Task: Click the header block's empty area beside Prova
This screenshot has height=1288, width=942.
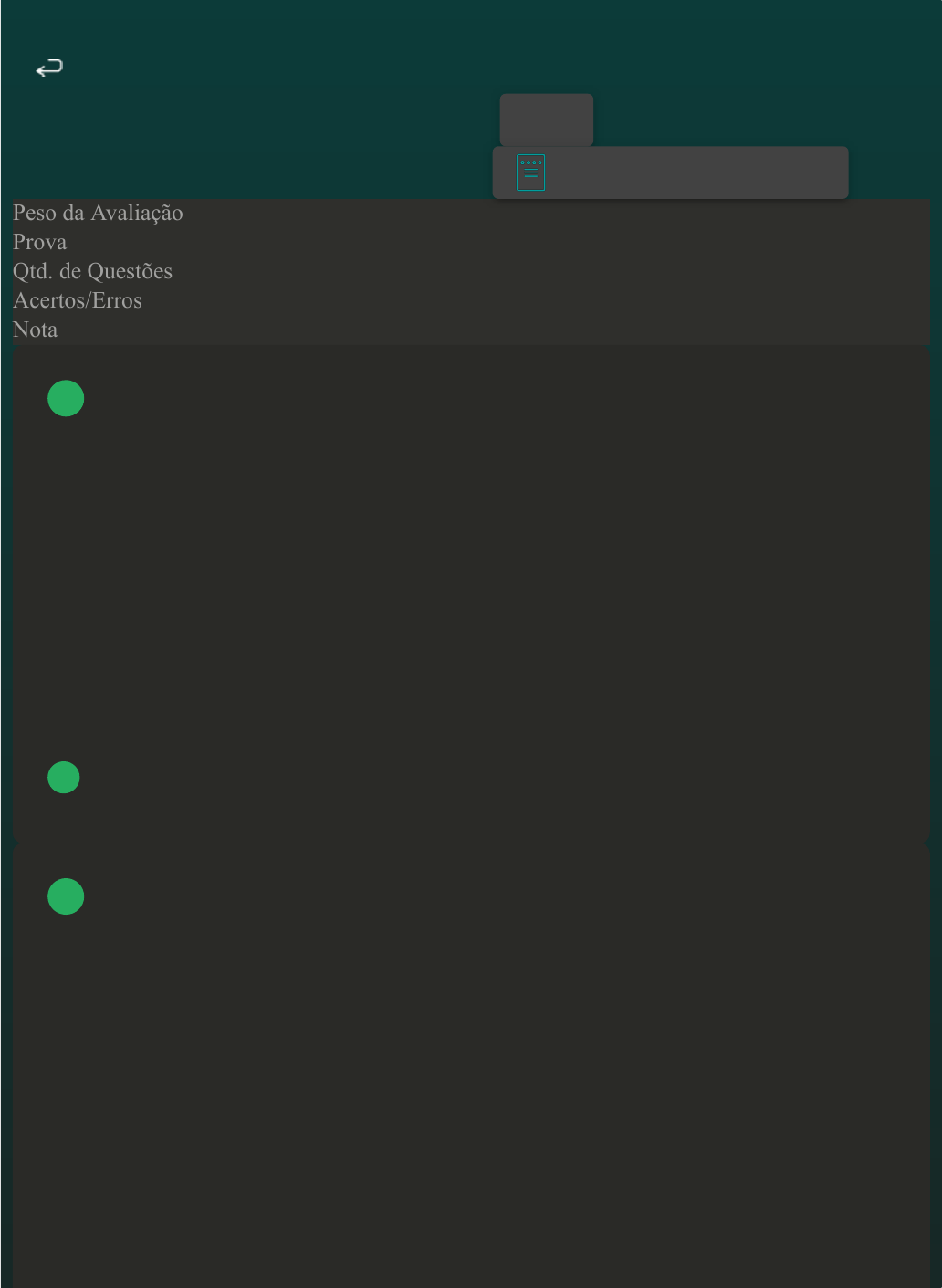Action: coord(498,242)
